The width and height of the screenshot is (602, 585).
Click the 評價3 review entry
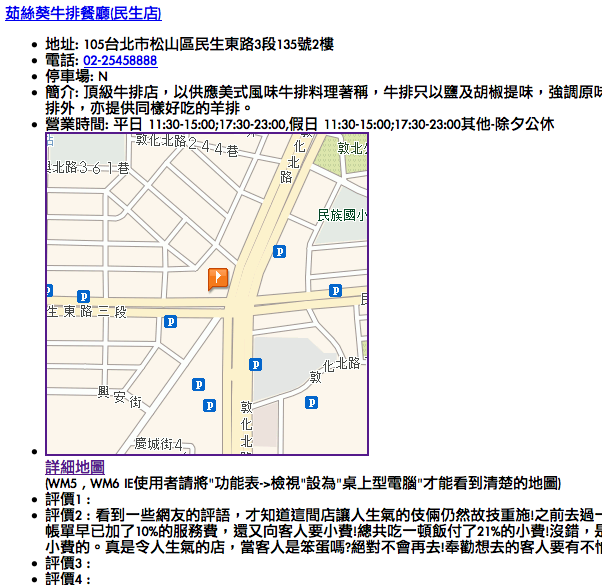pos(68,563)
